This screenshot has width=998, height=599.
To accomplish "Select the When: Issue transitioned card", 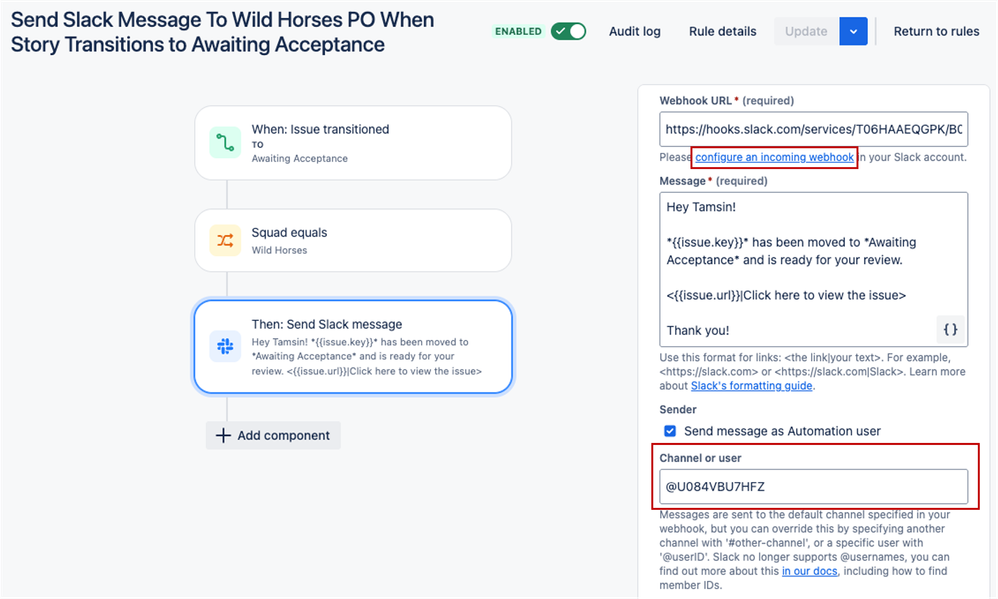I will tap(353, 143).
